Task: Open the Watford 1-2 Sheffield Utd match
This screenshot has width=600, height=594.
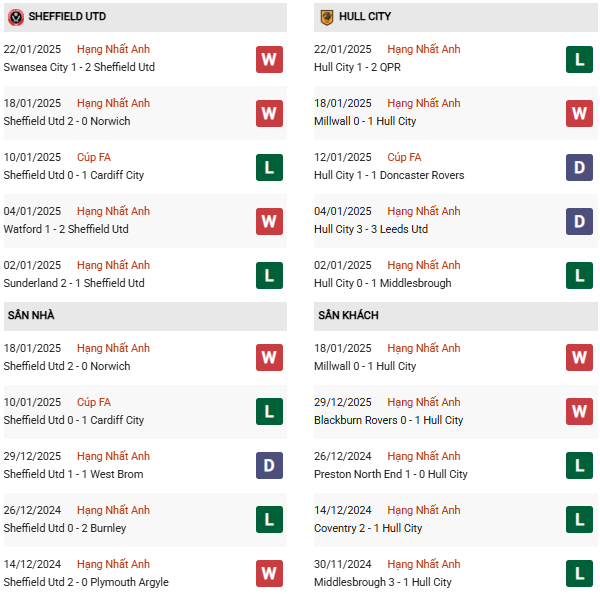Action: point(66,229)
